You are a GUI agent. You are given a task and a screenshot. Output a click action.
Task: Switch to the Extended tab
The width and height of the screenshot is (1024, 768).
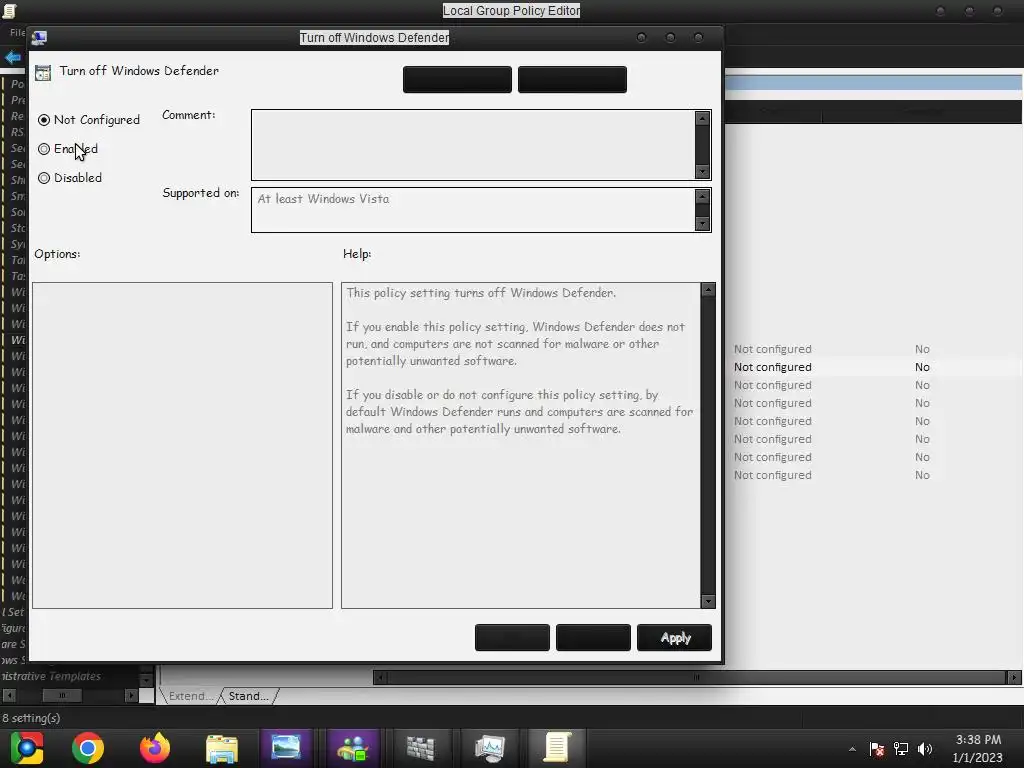(189, 696)
